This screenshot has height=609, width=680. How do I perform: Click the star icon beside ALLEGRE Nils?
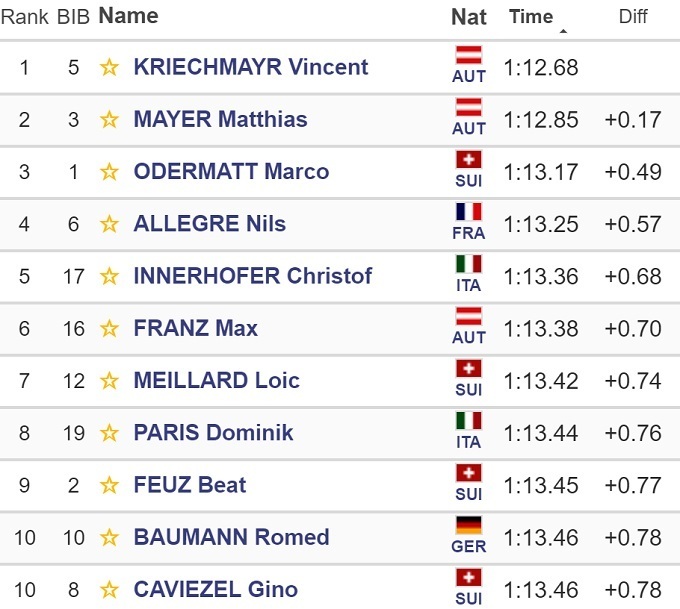109,224
